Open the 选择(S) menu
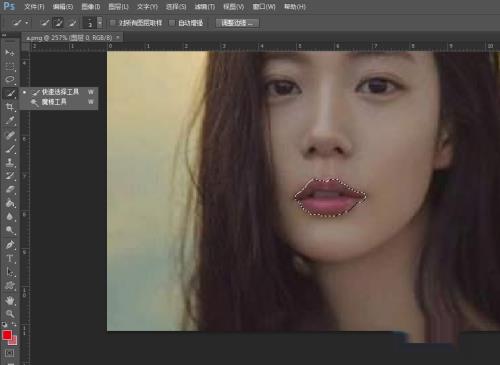The height and width of the screenshot is (365, 500). 176,7
